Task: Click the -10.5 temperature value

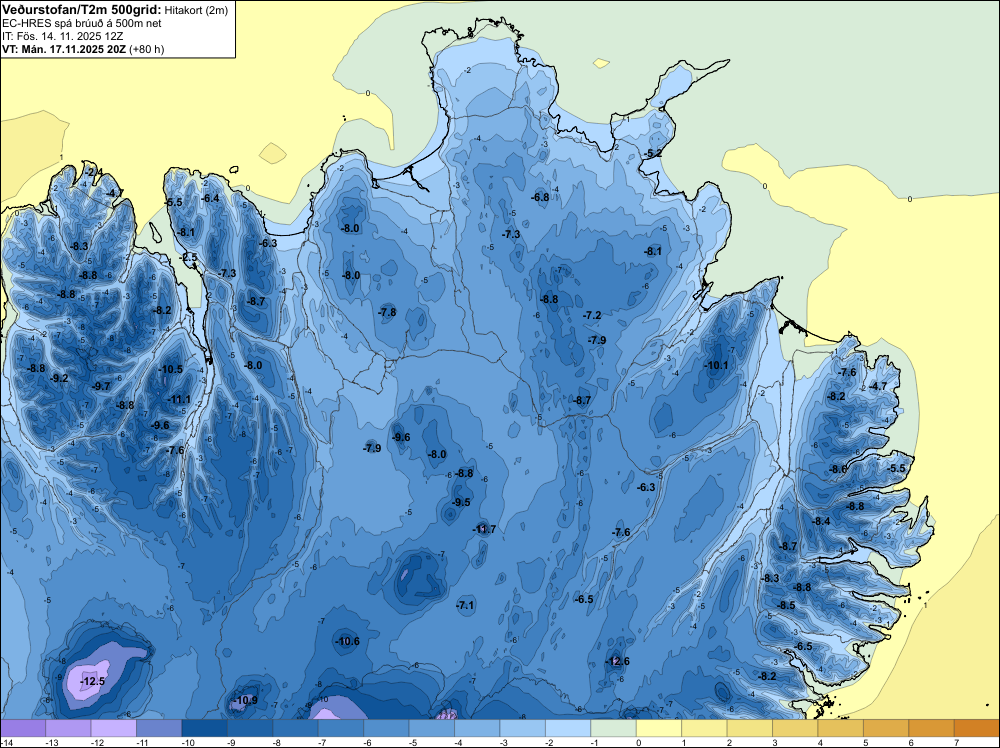Action: (171, 369)
